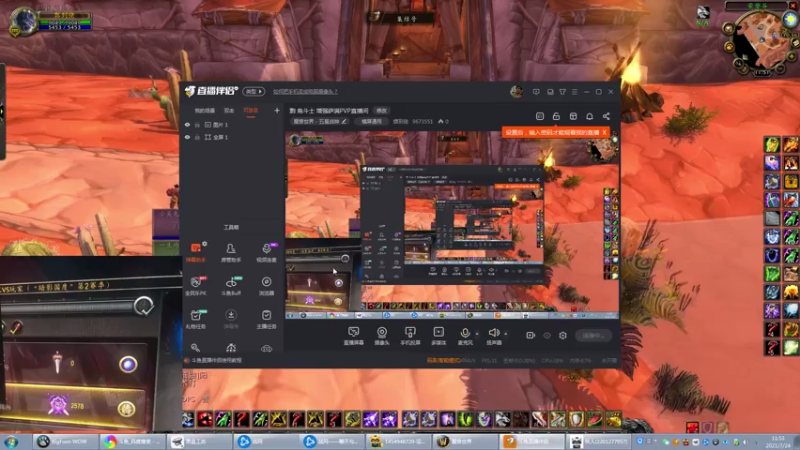Click the stream preview area
Viewport: 800px width, 450px height.
(452, 225)
